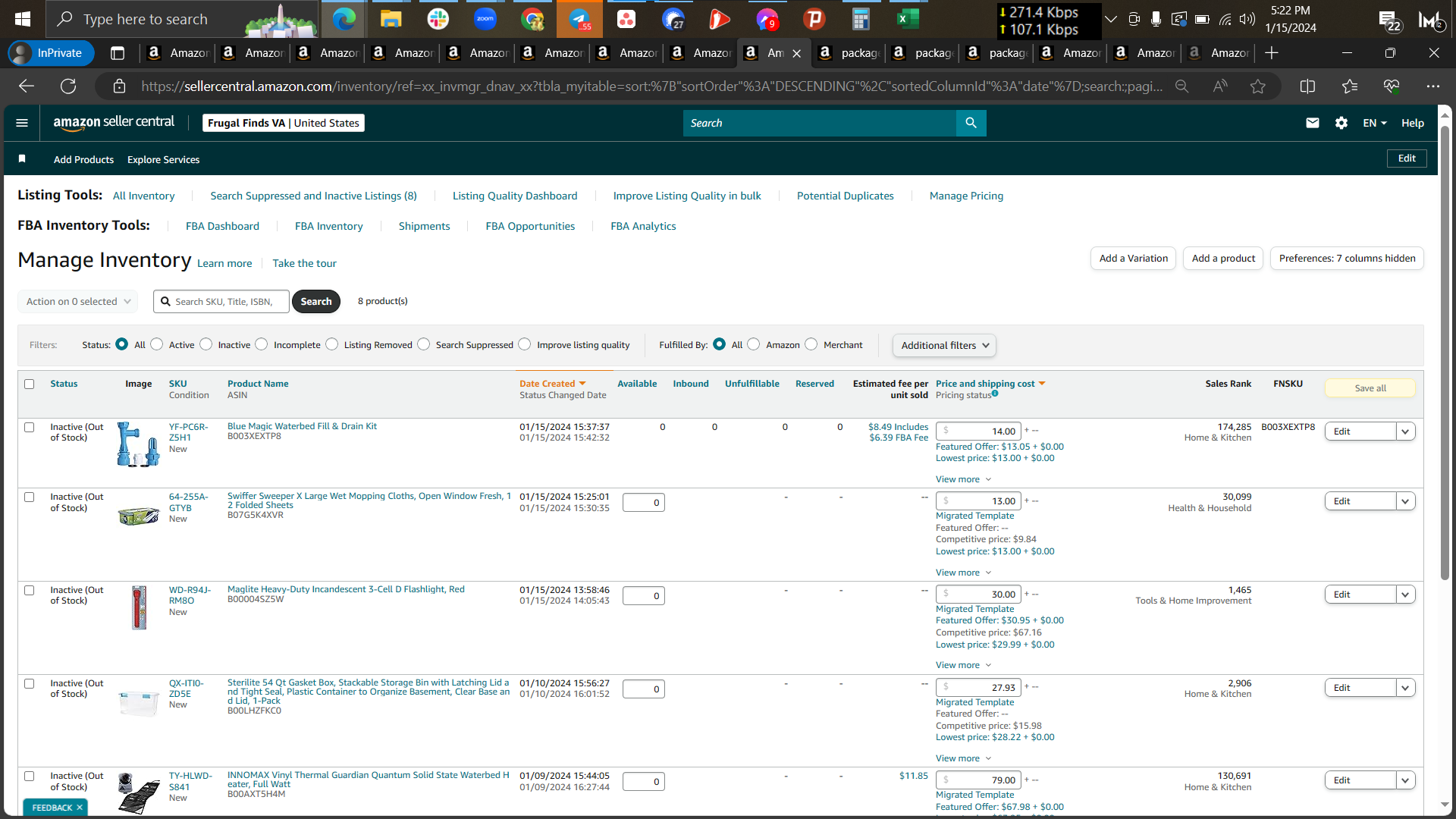This screenshot has height=819, width=1456.
Task: Click the search magnifier button in header
Action: point(971,123)
